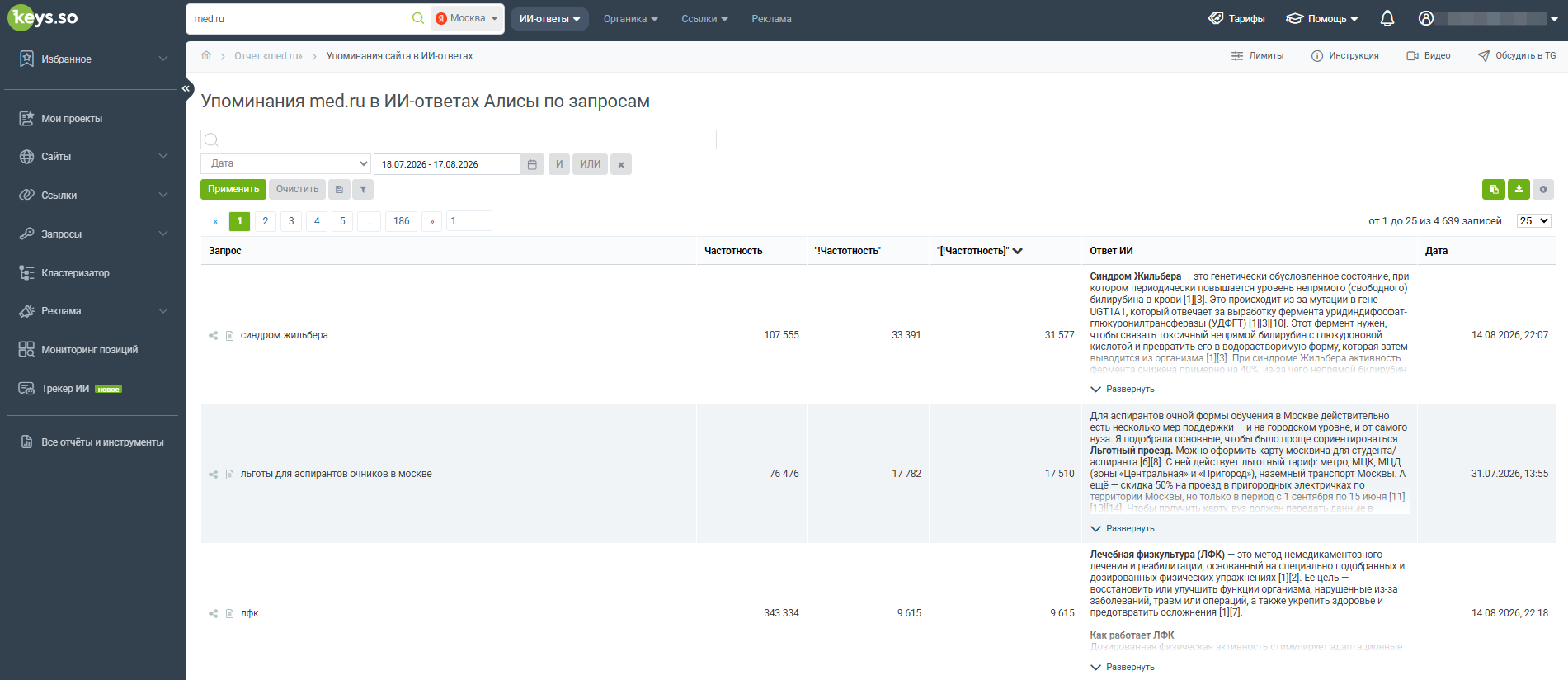Sort the table by the Частотность column
The width and height of the screenshot is (1568, 680).
[733, 251]
